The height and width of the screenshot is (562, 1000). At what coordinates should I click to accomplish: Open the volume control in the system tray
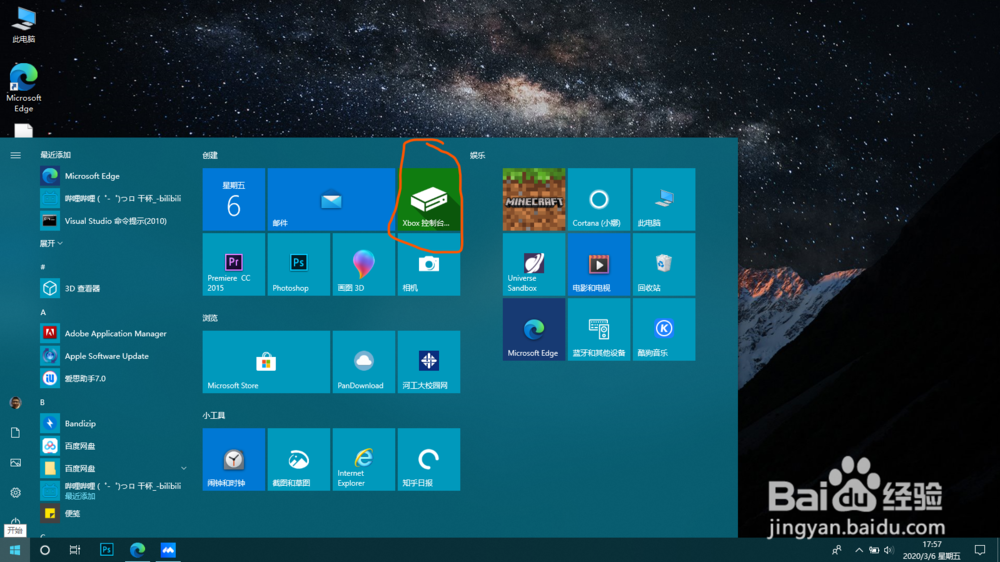pyautogui.click(x=889, y=550)
